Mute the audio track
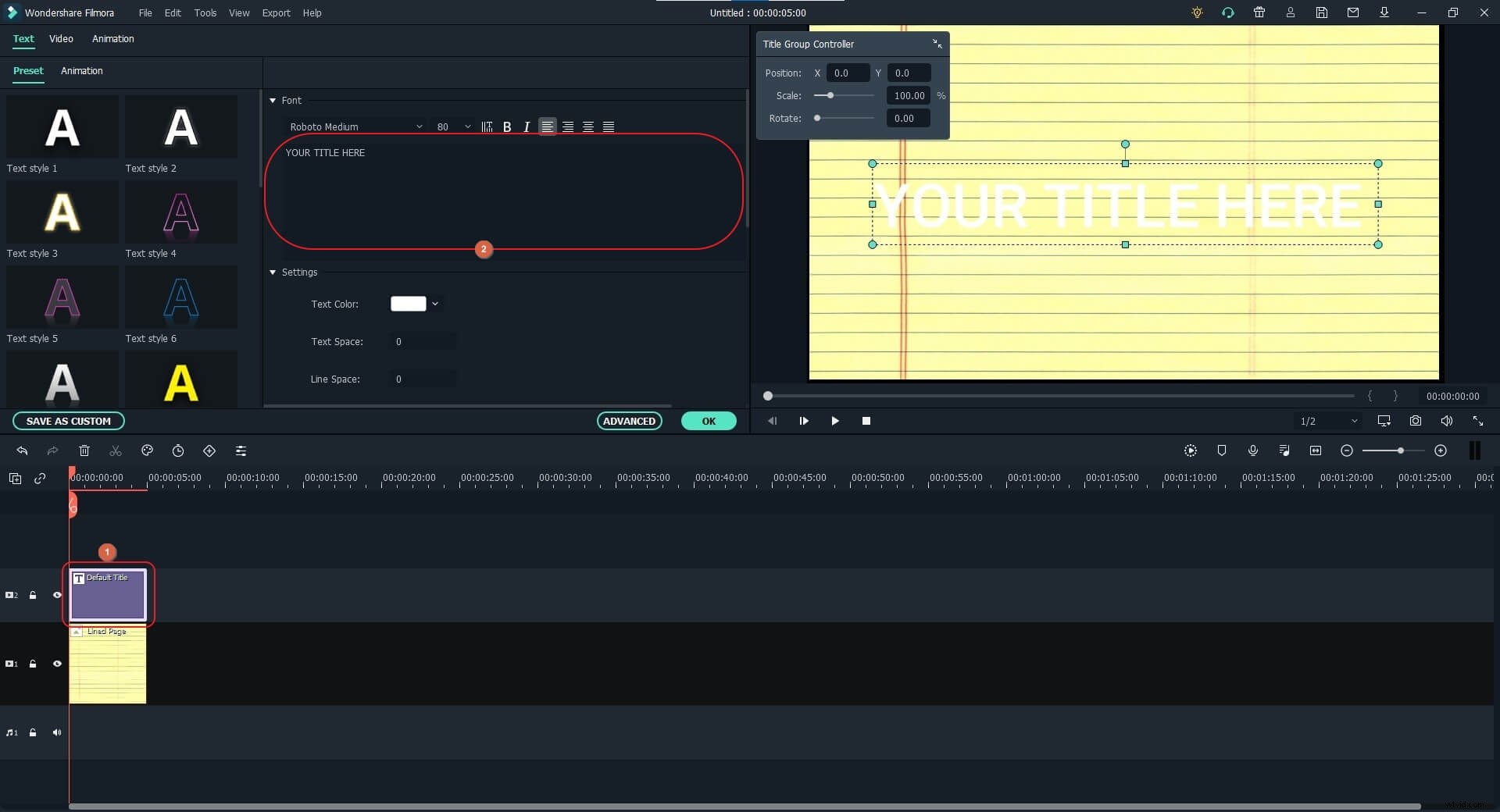 [x=57, y=732]
